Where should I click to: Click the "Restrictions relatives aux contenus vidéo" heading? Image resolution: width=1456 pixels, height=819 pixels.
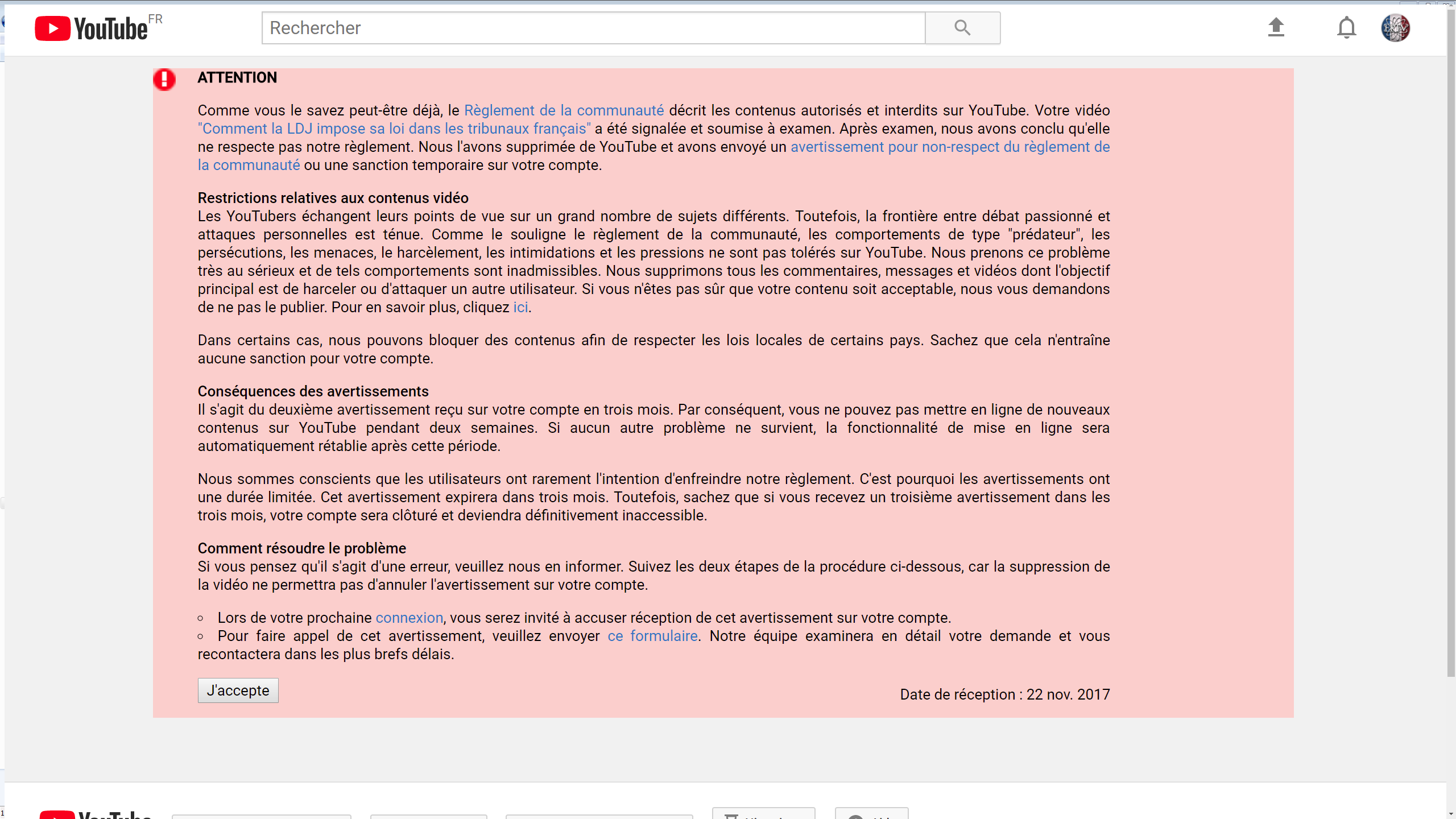pyautogui.click(x=333, y=198)
